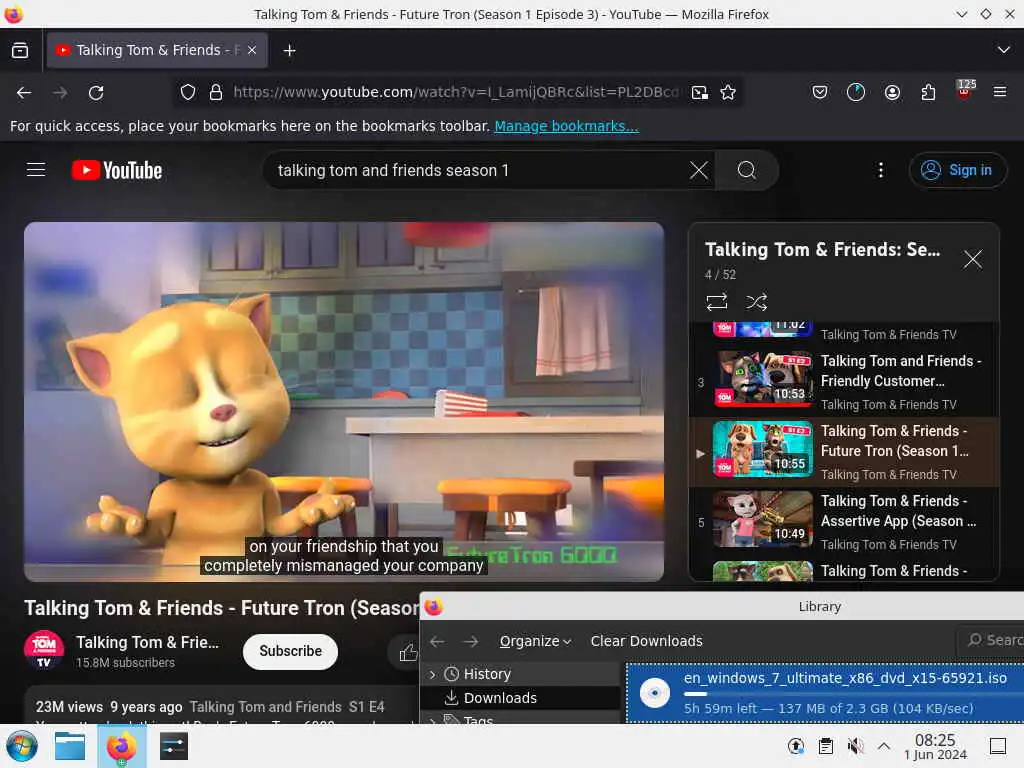The width and height of the screenshot is (1024, 768).
Task: Reload the current YouTube page
Action: (x=96, y=93)
